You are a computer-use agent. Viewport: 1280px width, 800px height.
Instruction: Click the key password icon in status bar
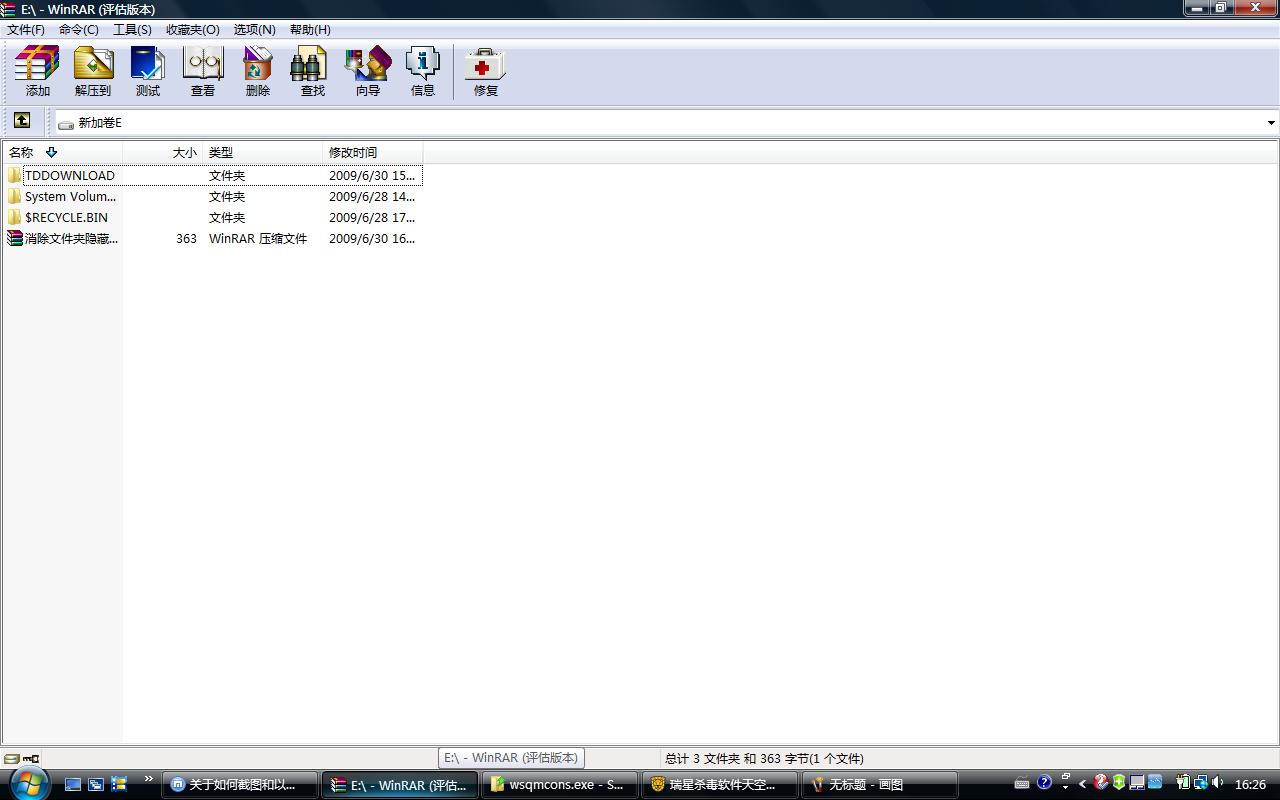(31, 758)
